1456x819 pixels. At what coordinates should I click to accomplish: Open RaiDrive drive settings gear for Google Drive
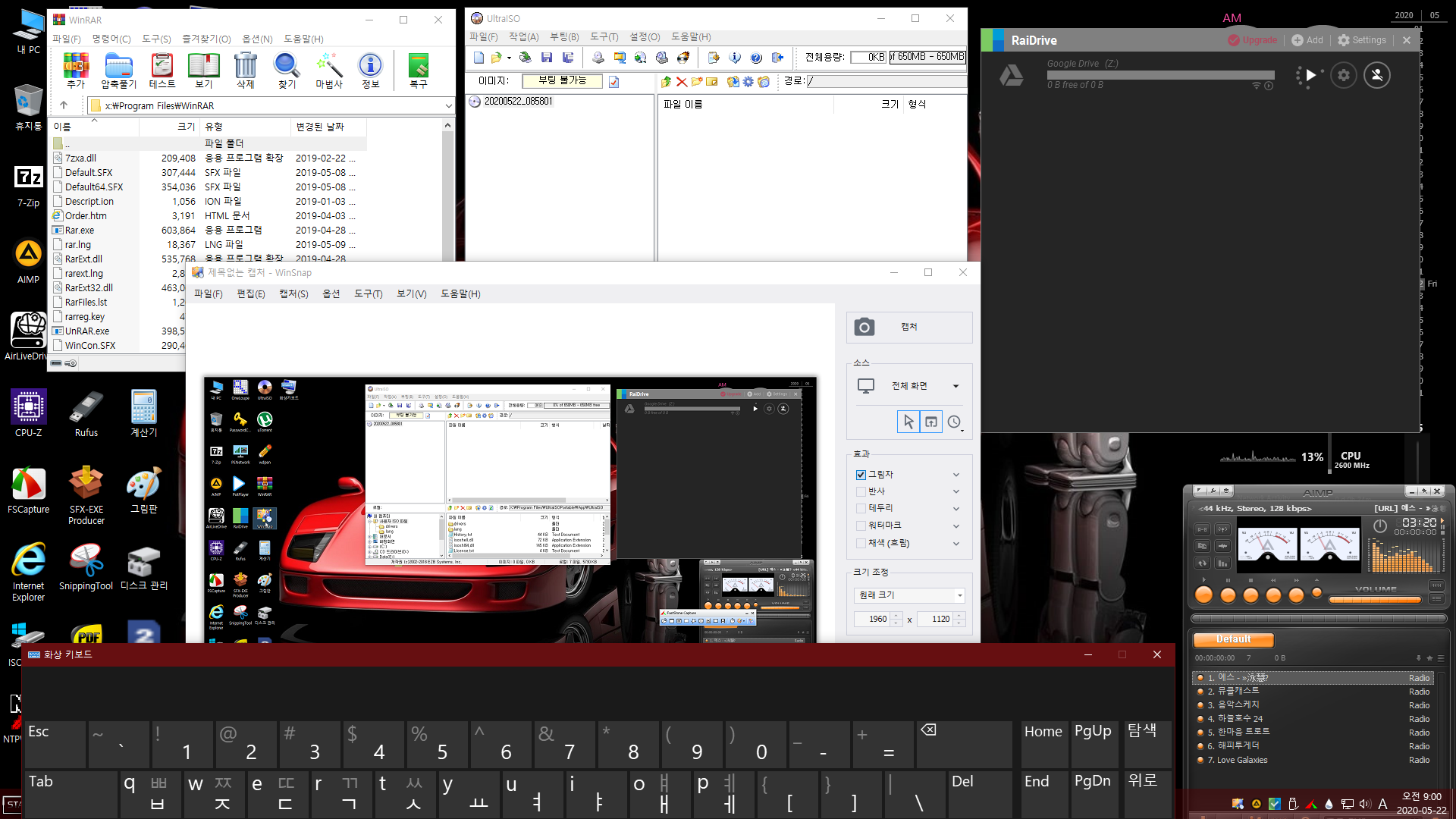[1344, 75]
